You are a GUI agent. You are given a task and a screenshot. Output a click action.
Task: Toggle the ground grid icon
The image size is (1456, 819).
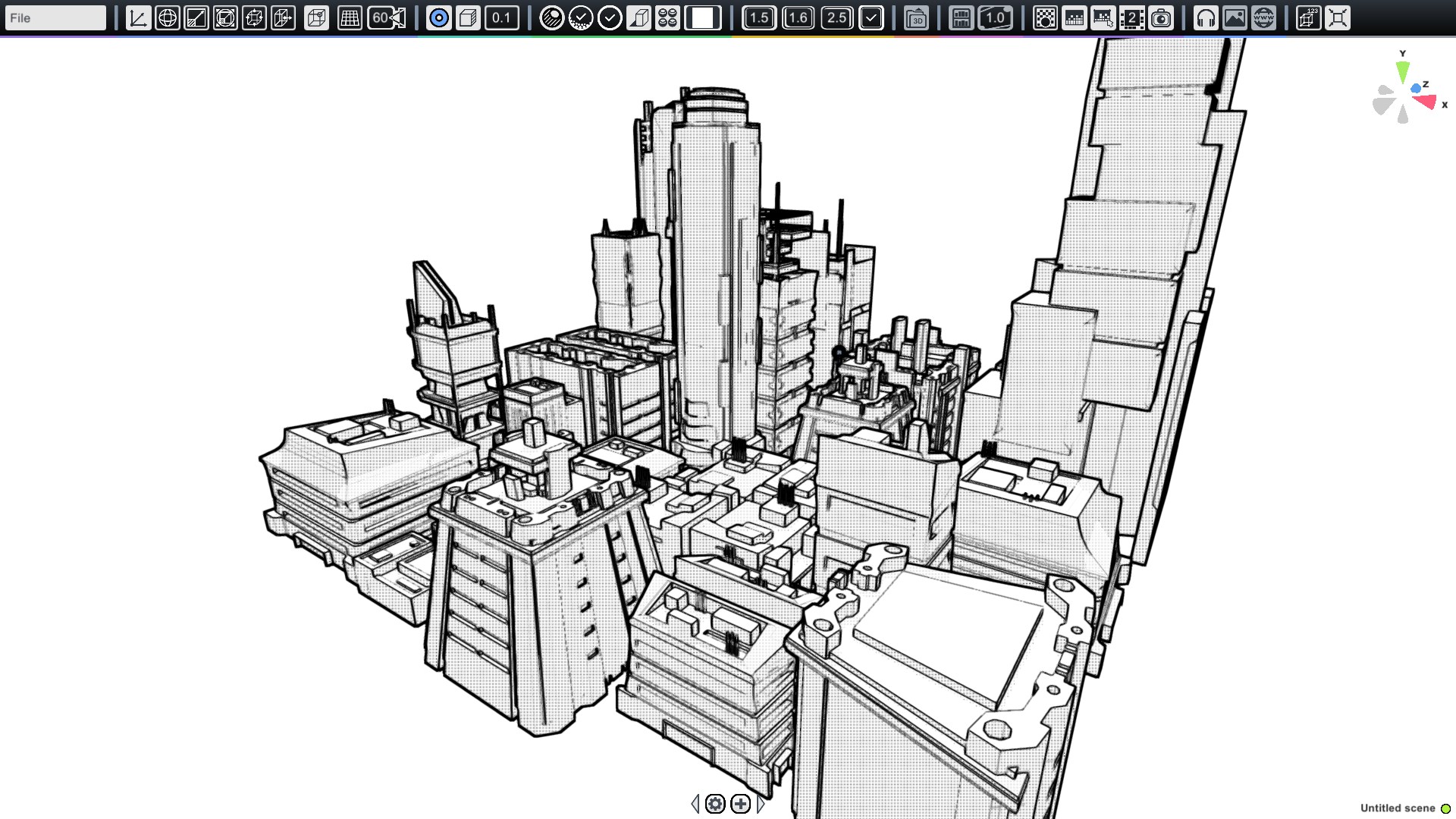tap(350, 17)
